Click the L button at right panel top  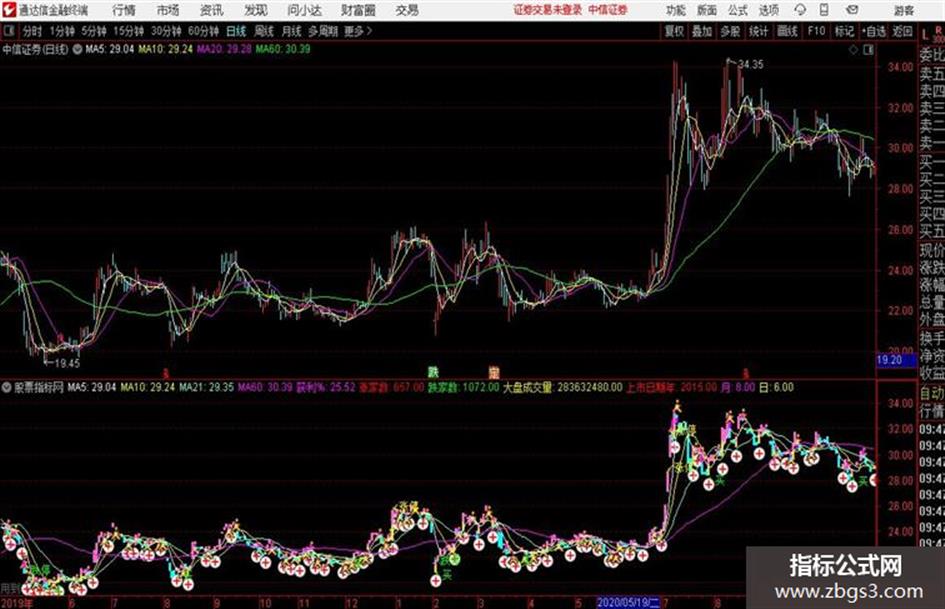point(925,34)
